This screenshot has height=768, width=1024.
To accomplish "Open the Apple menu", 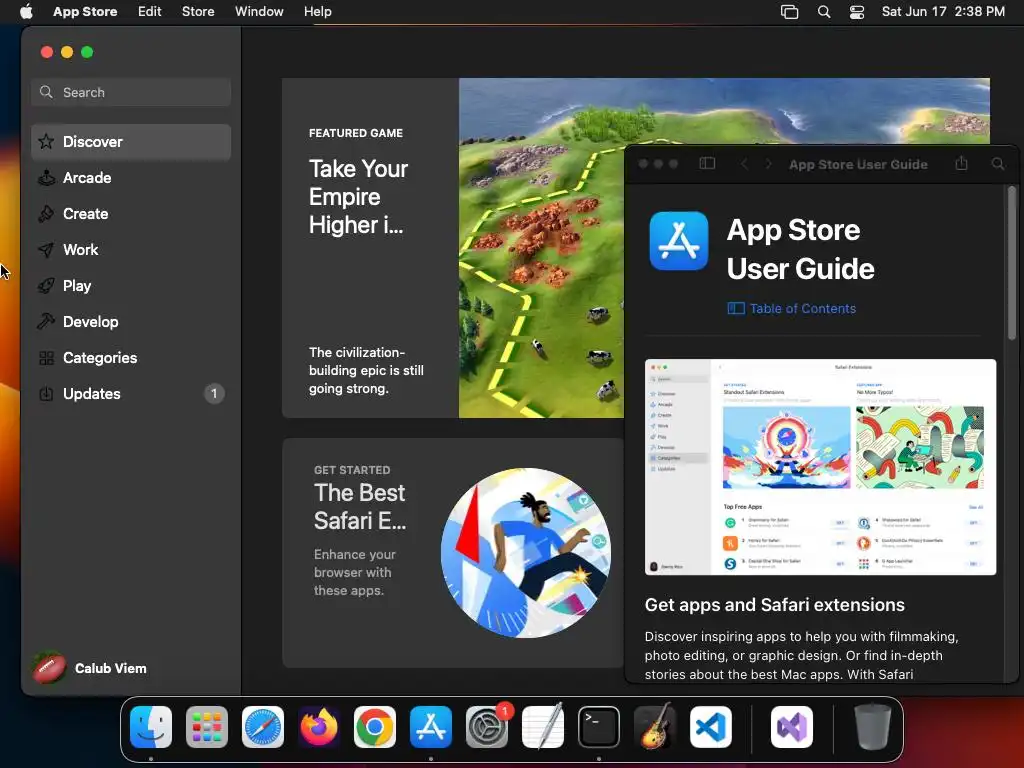I will pos(26,11).
